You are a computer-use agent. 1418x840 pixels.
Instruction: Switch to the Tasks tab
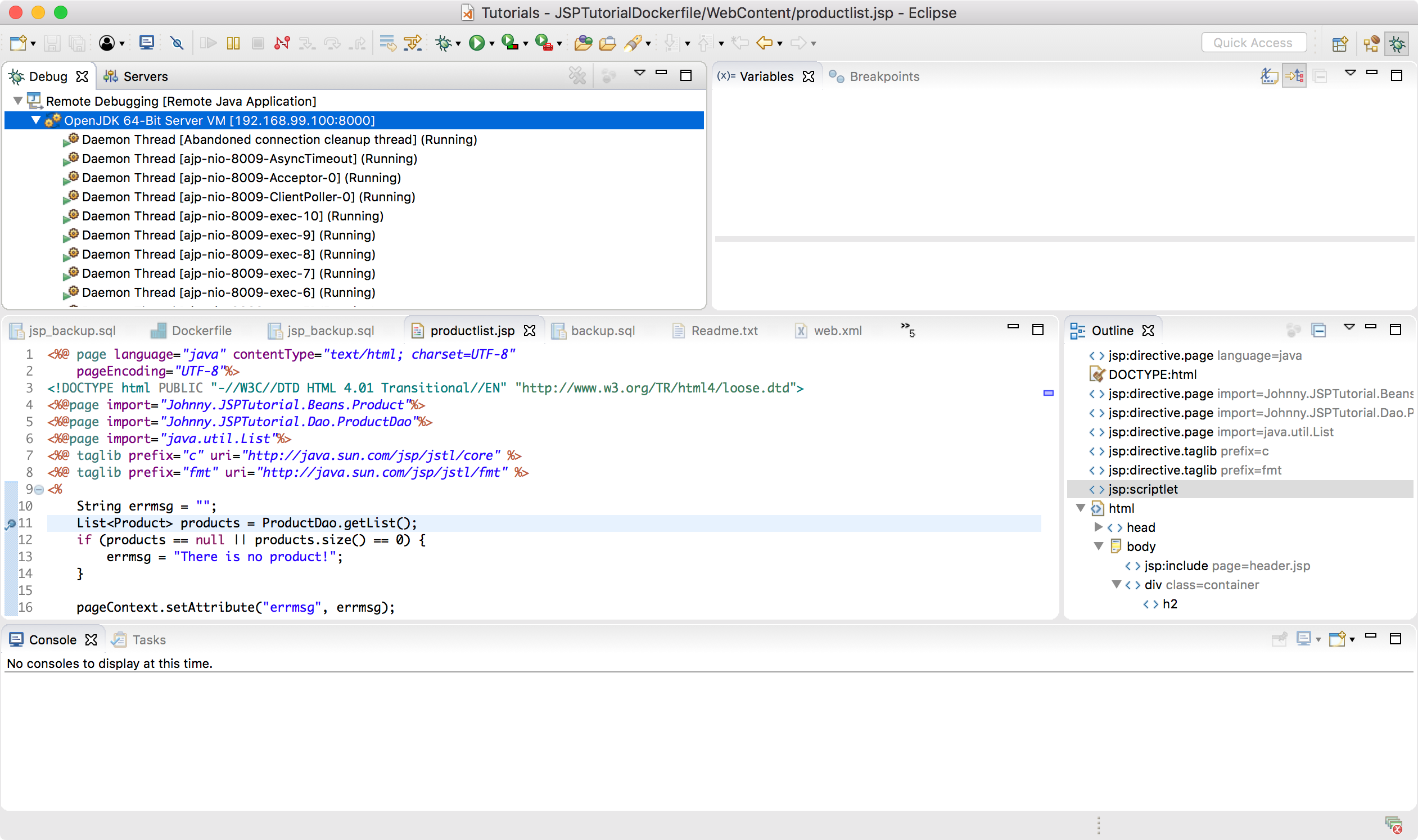(139, 640)
